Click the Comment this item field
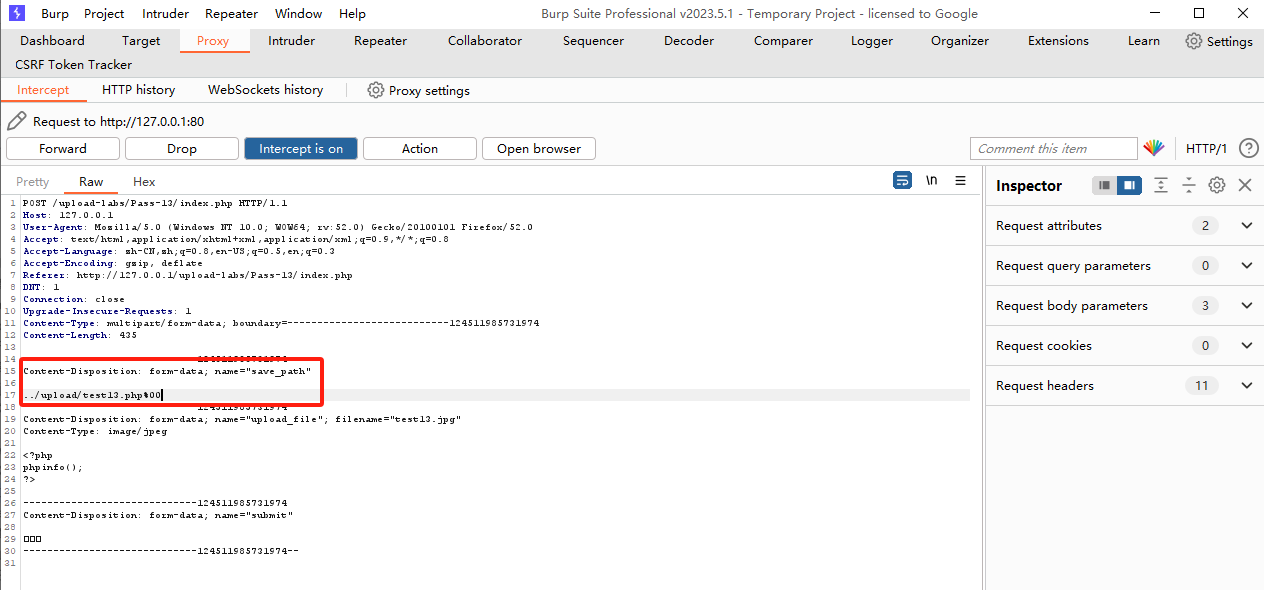The image size is (1264, 590). [1054, 148]
